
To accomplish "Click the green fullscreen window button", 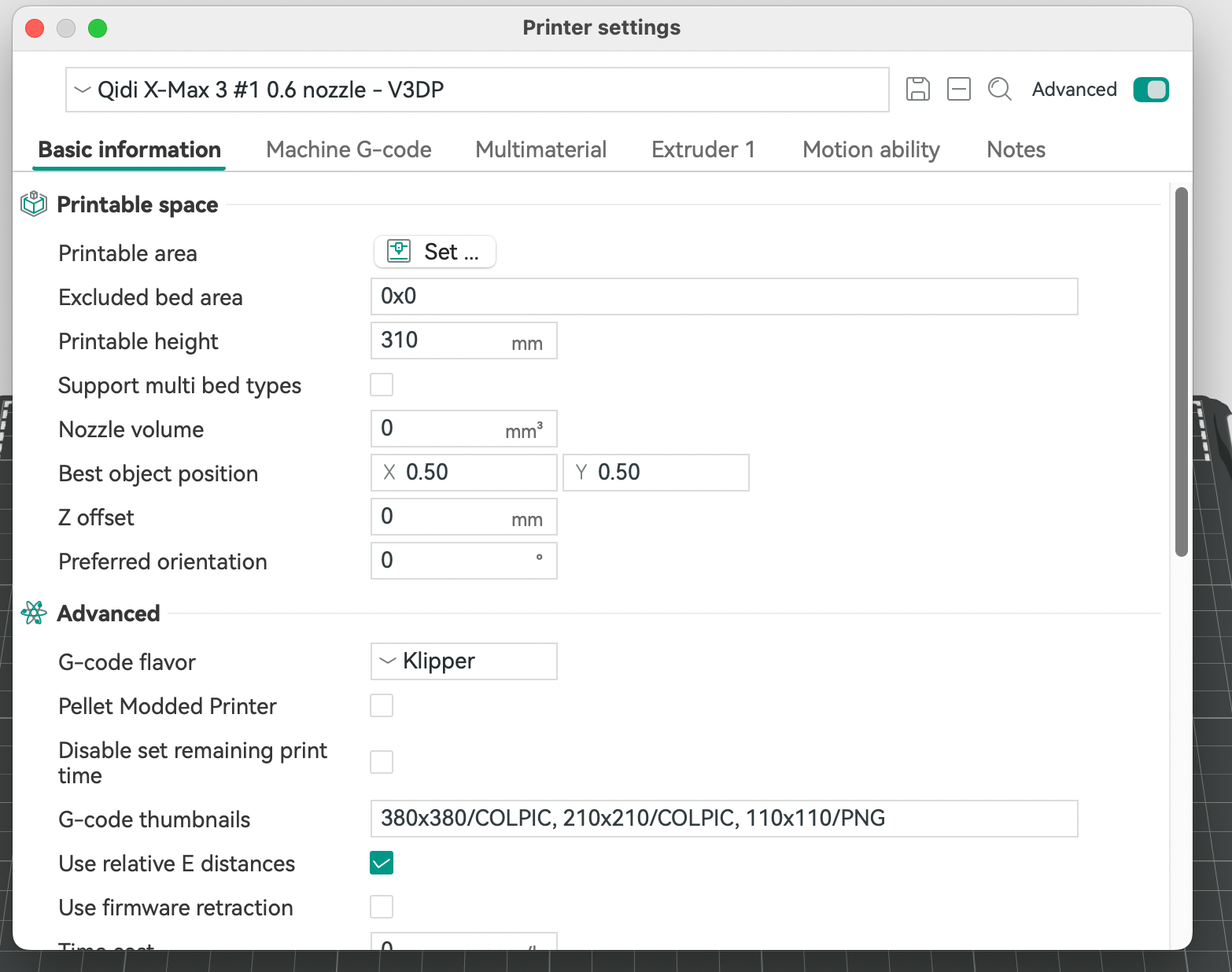I will pyautogui.click(x=98, y=28).
